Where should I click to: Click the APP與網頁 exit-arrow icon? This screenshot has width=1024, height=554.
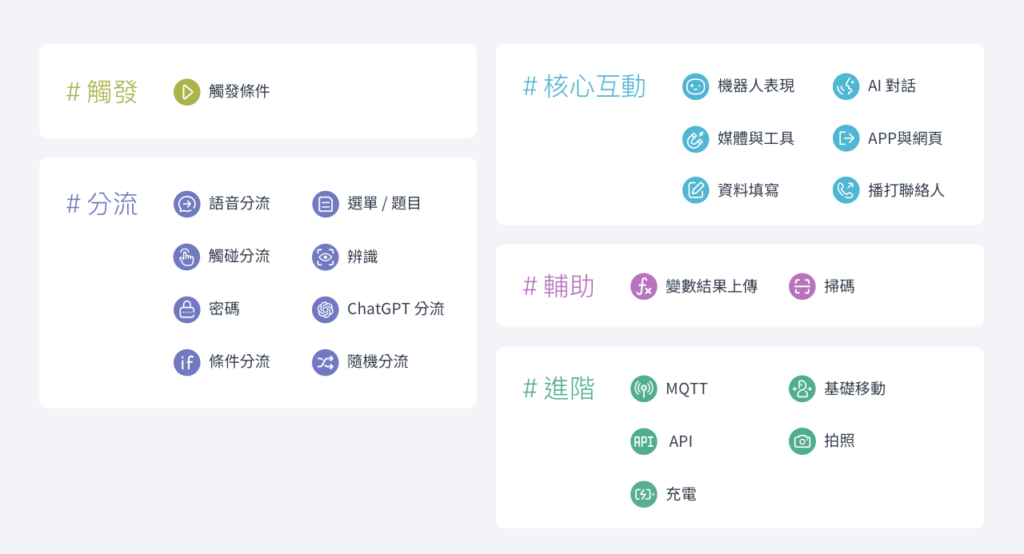point(846,138)
